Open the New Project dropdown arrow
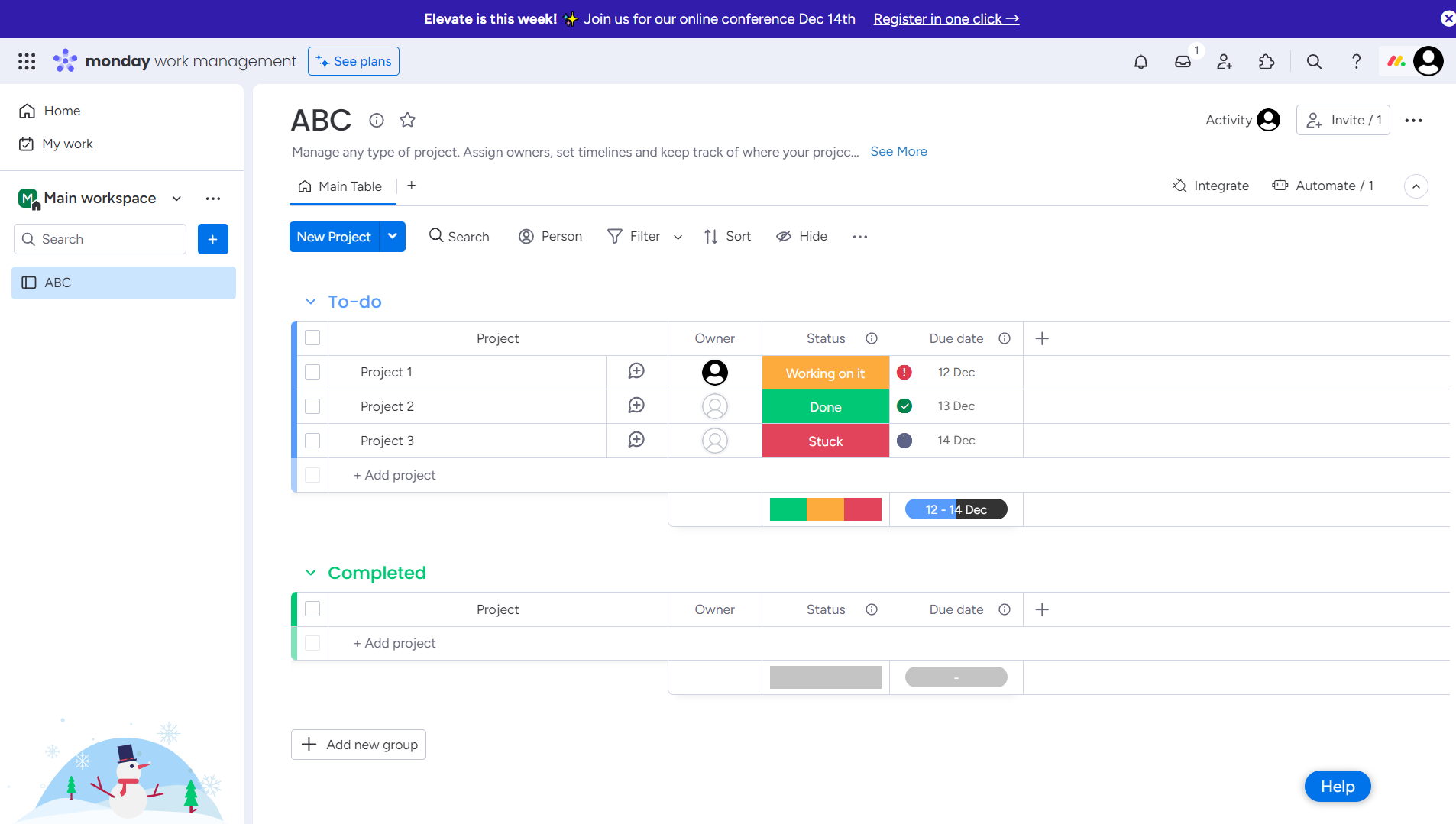Viewport: 1456px width, 824px height. (x=392, y=237)
